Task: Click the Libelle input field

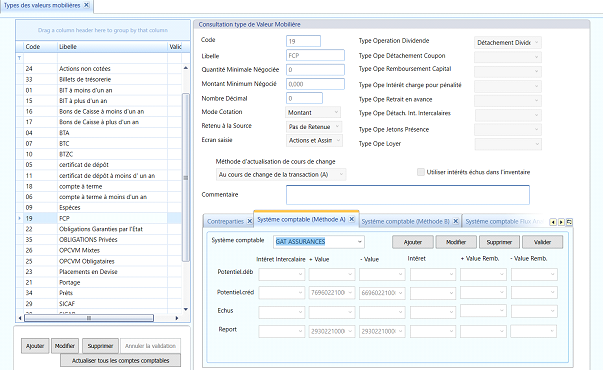Action: [x=315, y=55]
